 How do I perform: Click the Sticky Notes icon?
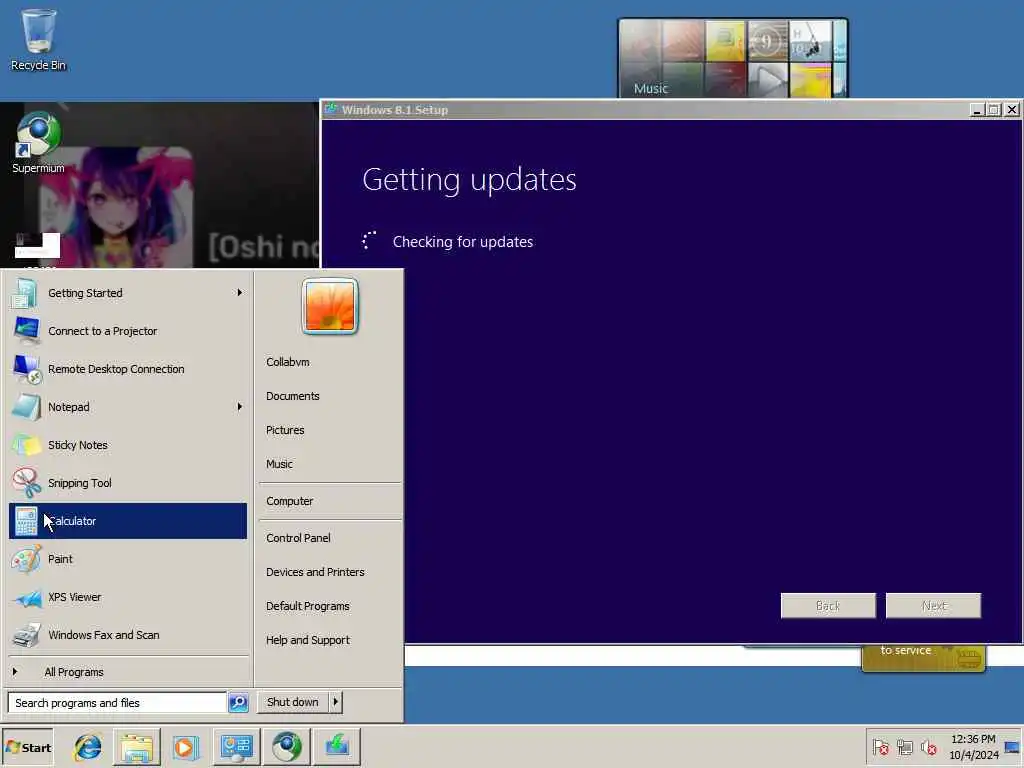pyautogui.click(x=26, y=445)
